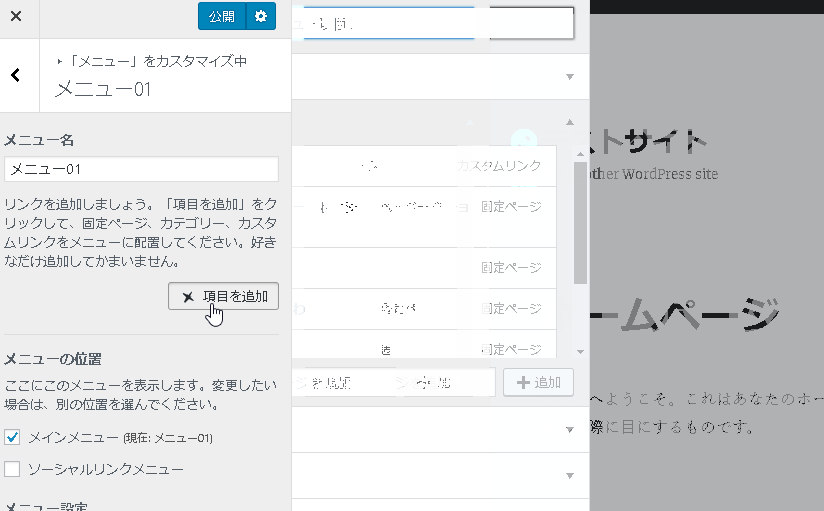Viewport: 824px width, 511px height.
Task: Click the 項目を追加 button
Action: click(223, 296)
